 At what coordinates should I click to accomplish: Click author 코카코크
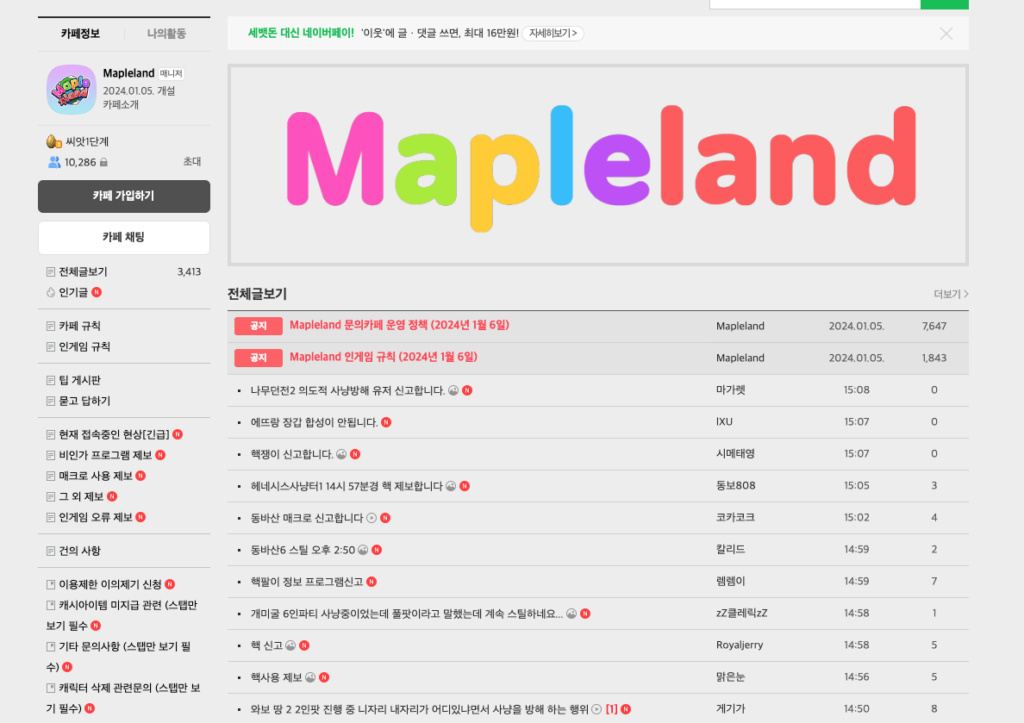tap(735, 517)
